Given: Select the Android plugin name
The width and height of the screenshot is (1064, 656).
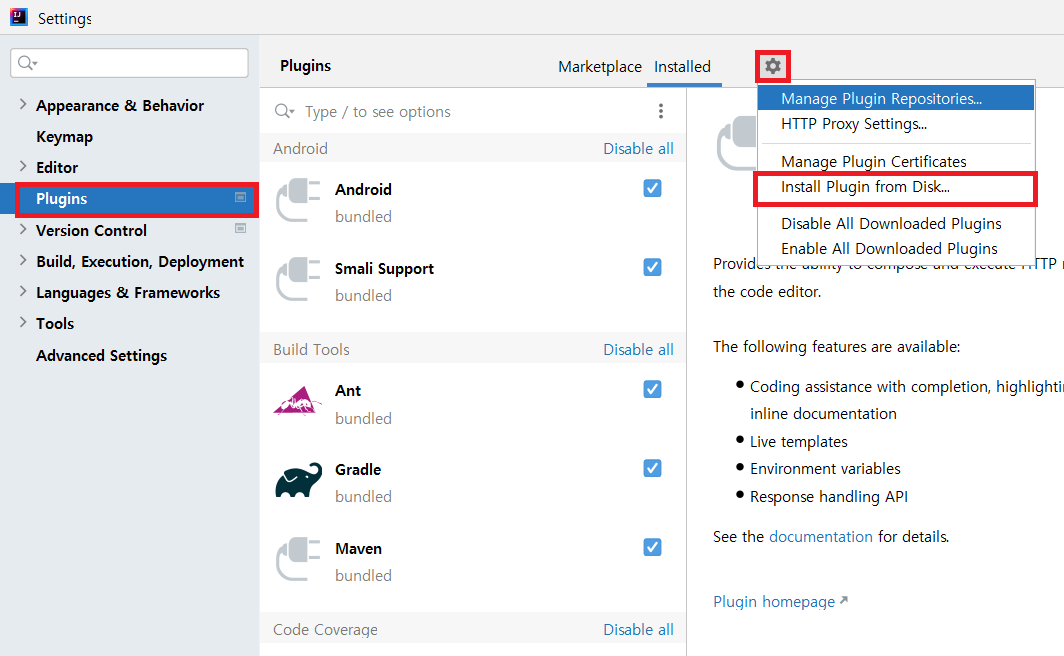Looking at the screenshot, I should [x=363, y=189].
